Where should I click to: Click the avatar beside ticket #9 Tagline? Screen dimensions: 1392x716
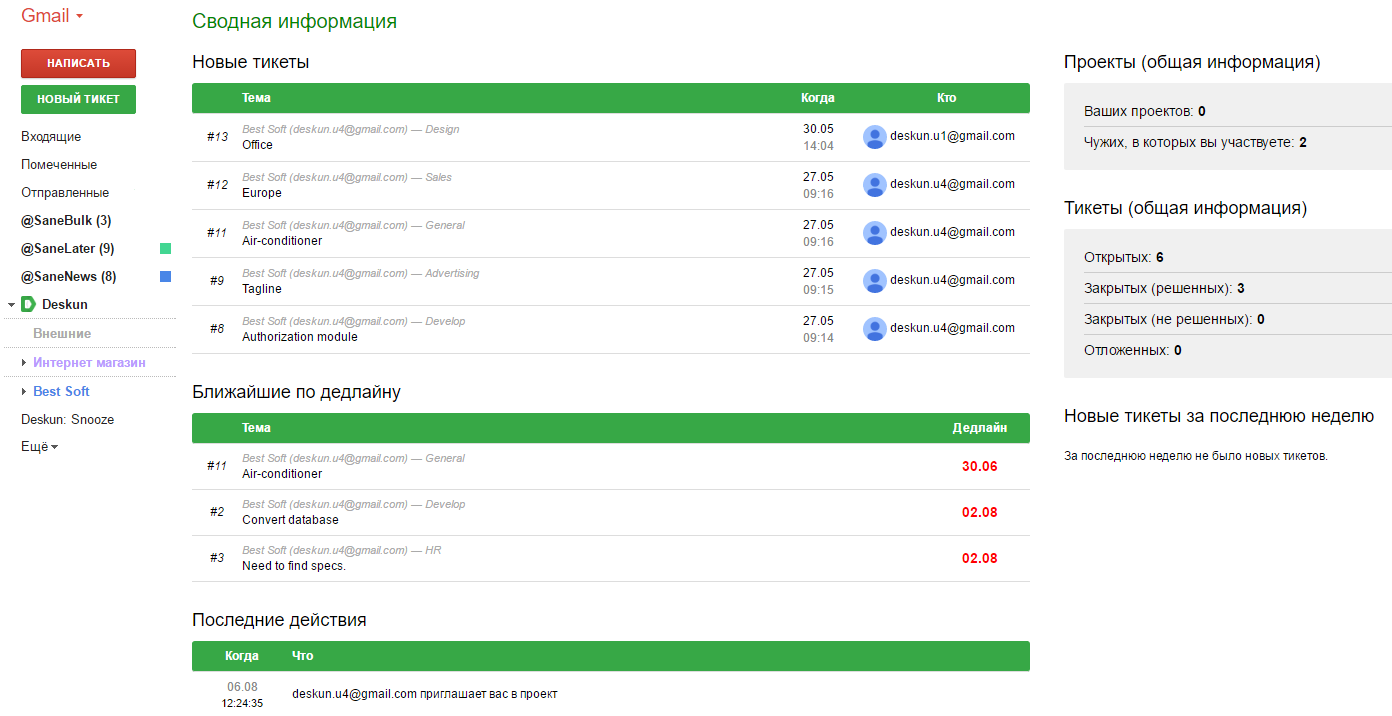pos(874,280)
